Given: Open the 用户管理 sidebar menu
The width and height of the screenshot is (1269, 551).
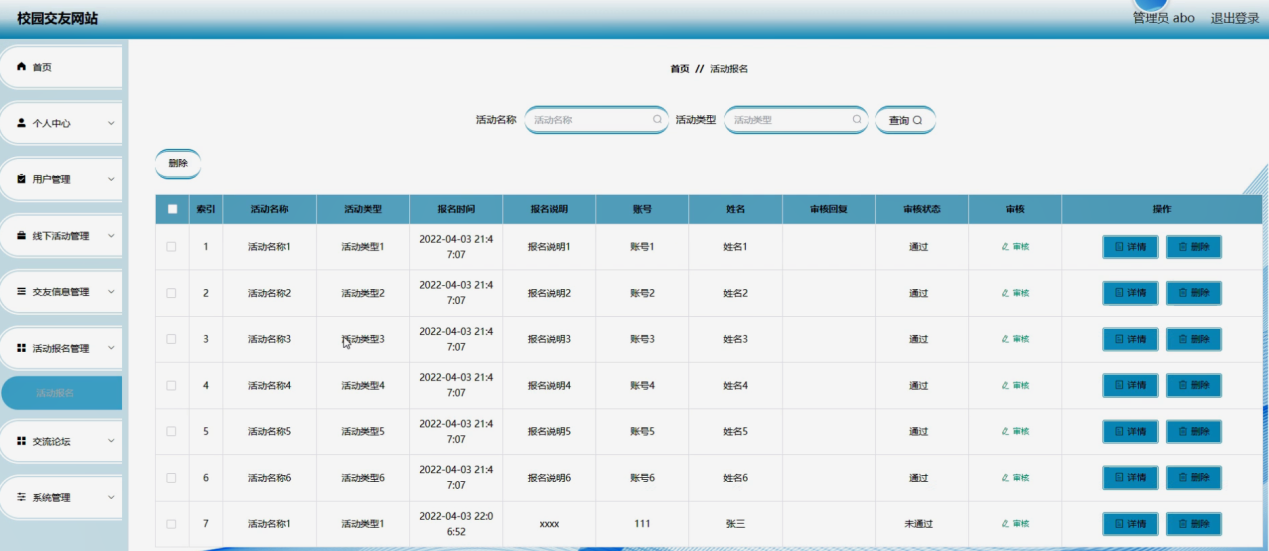Looking at the screenshot, I should pyautogui.click(x=61, y=179).
